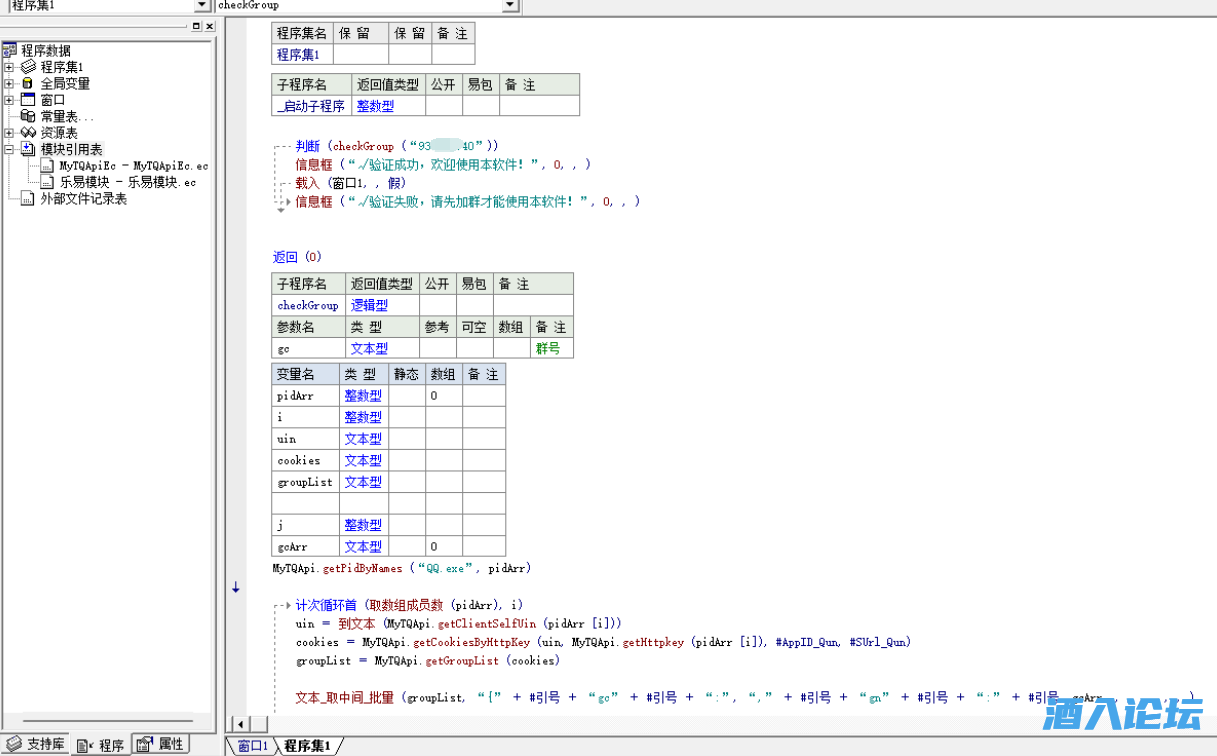Click the 程序数据 root icon
The width and height of the screenshot is (1217, 756).
[x=10, y=51]
